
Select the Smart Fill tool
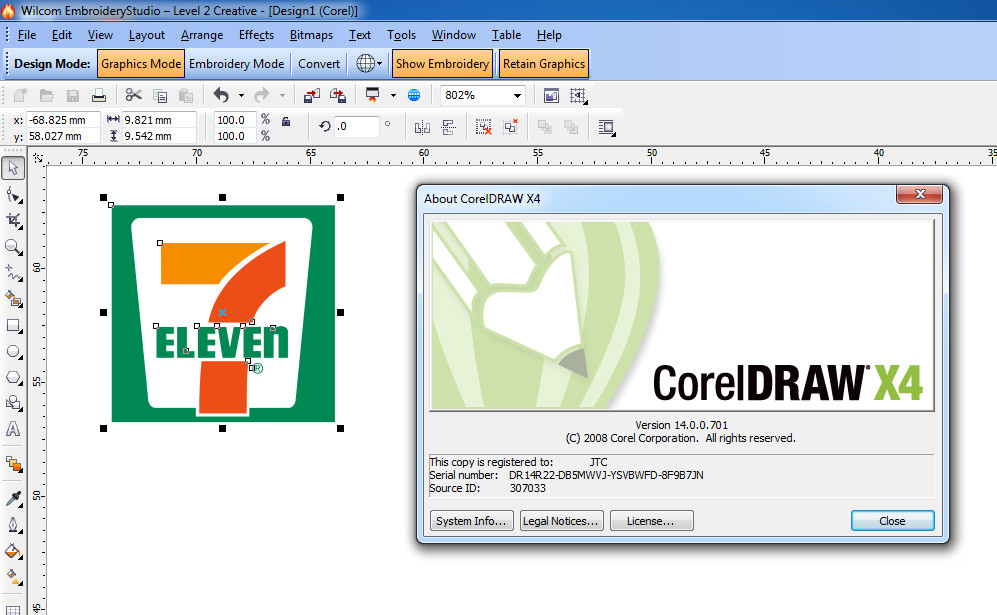tap(13, 299)
